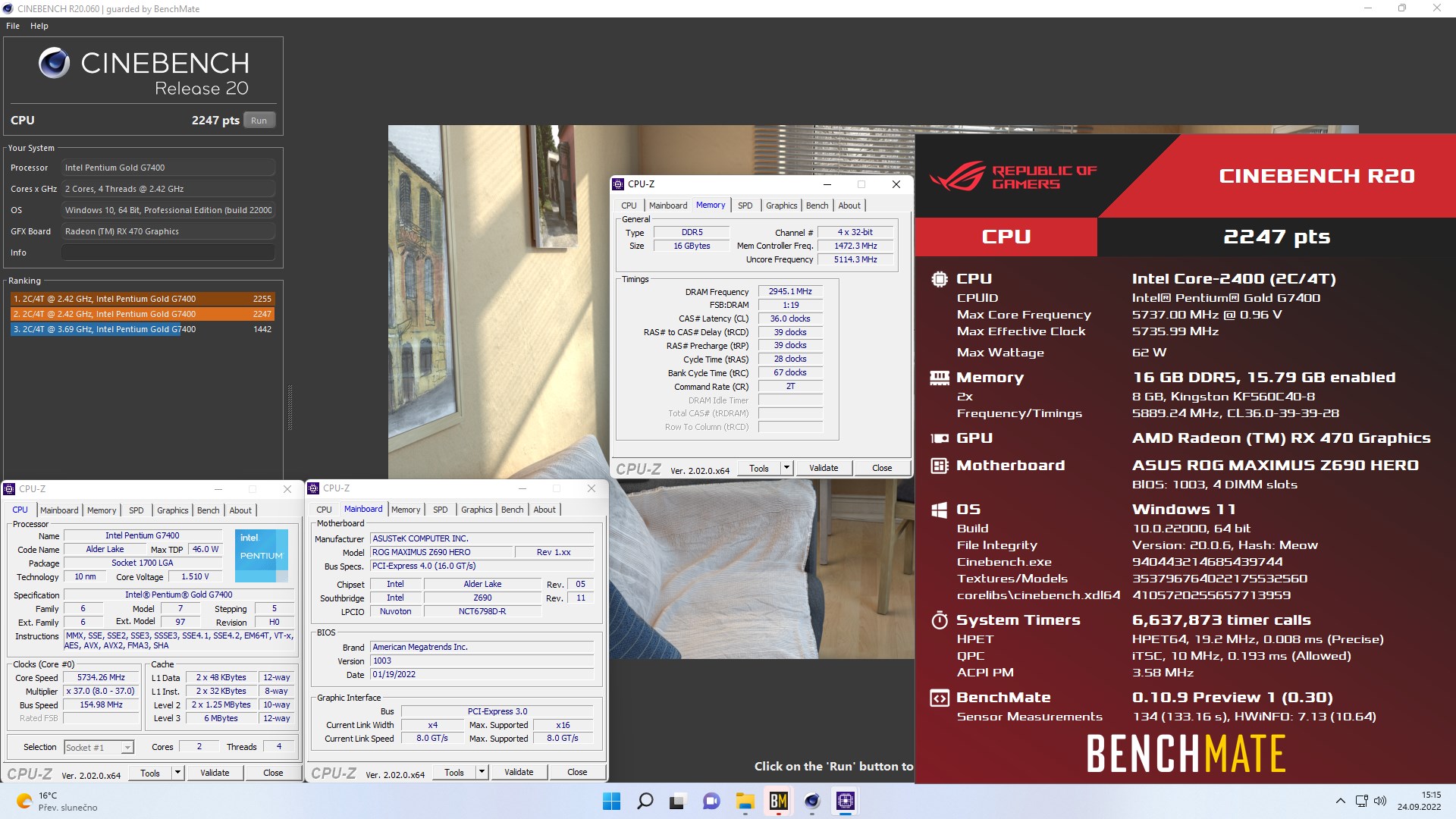Click BenchMate CPU chip icon
Screen dimensions: 1456x819
click(939, 279)
